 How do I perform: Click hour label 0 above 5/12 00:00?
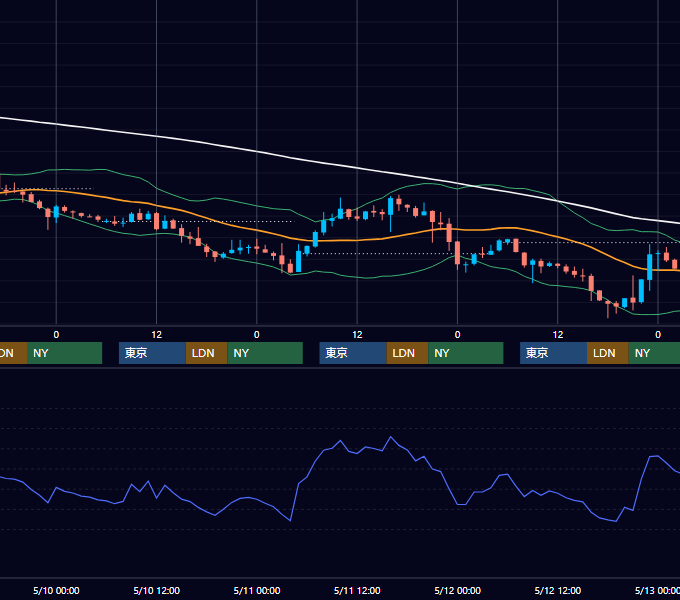pyautogui.click(x=458, y=335)
